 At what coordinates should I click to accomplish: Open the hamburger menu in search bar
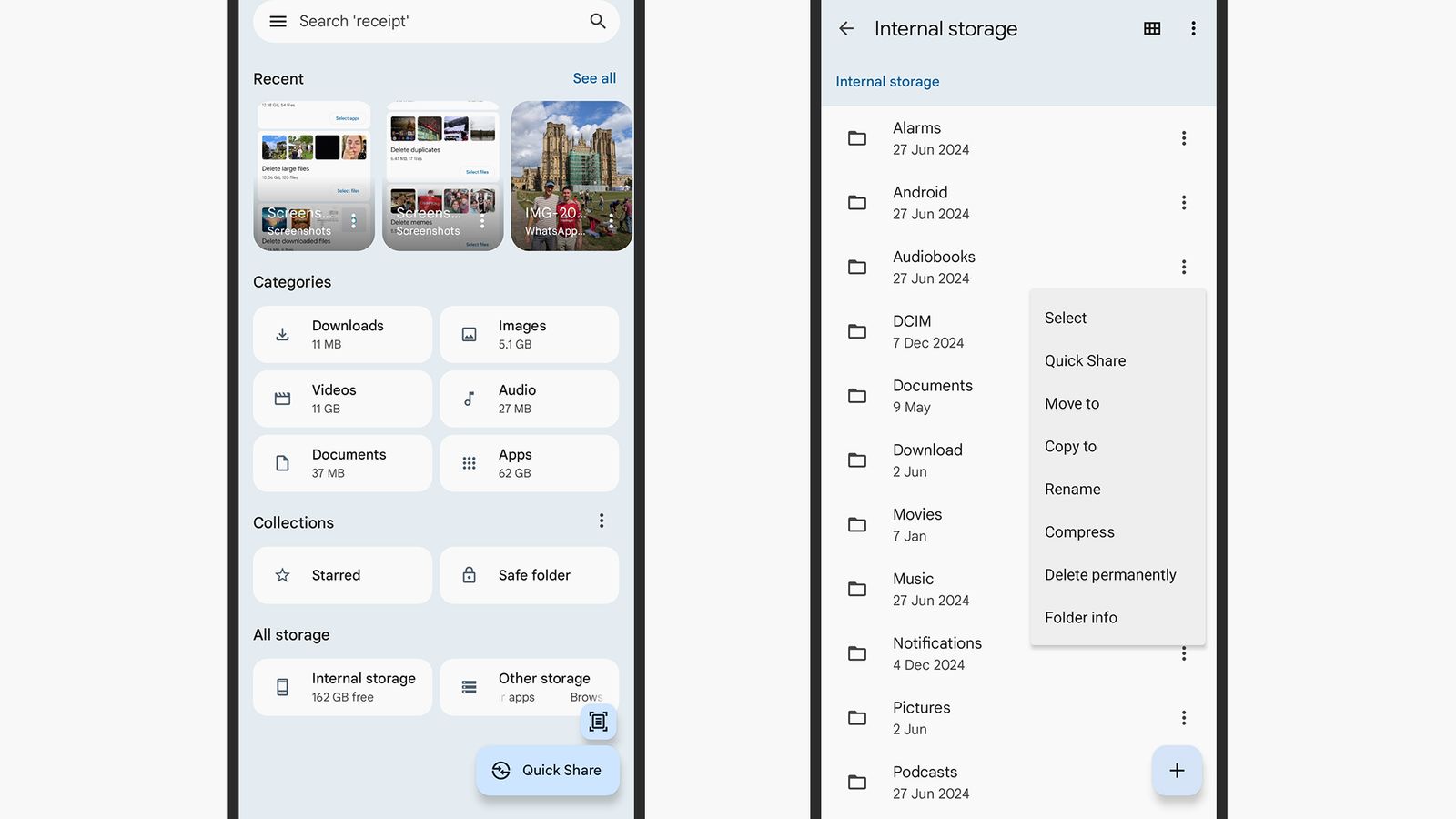click(x=278, y=21)
